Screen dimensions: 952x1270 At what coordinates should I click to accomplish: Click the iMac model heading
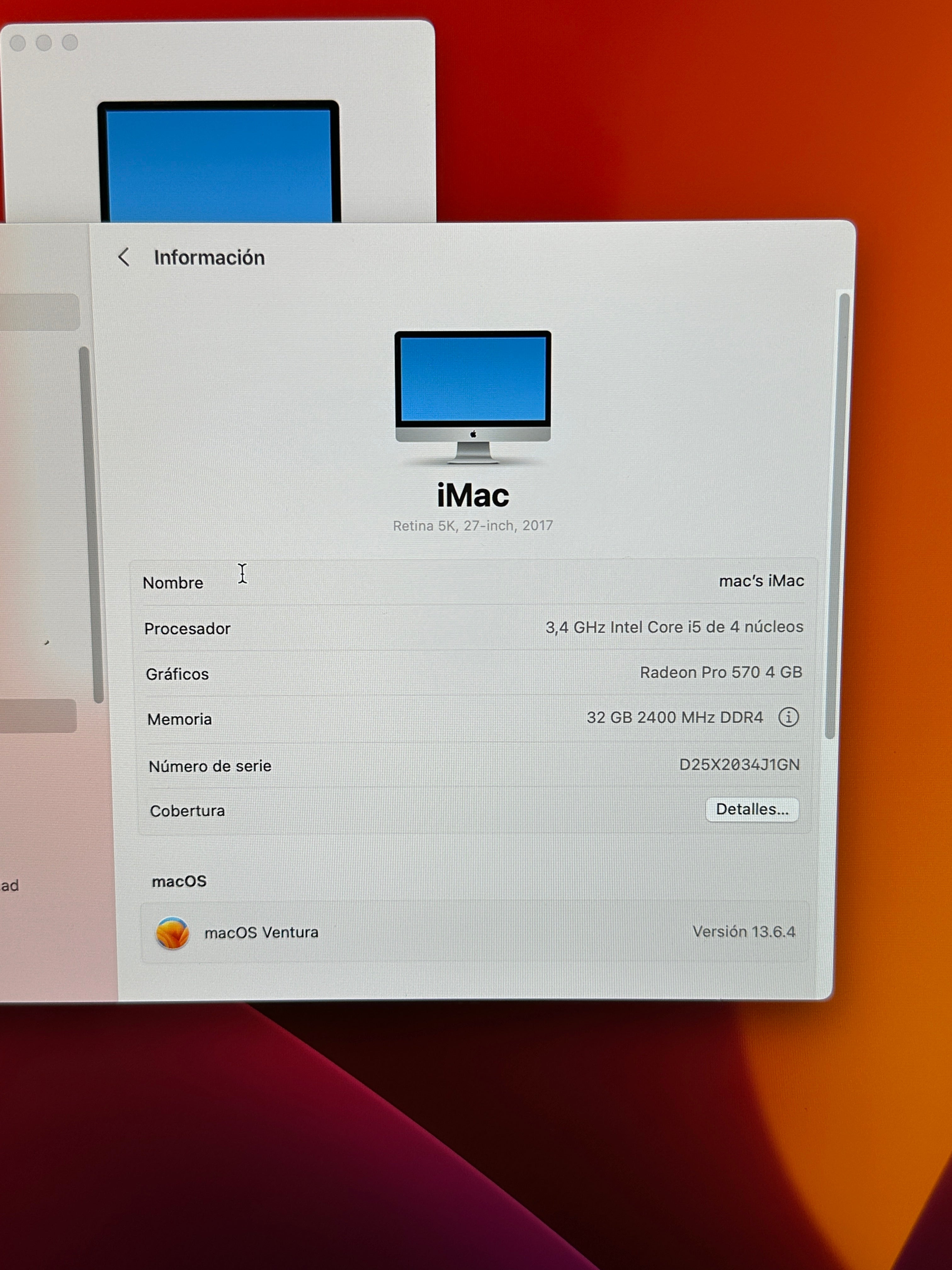pyautogui.click(x=473, y=495)
